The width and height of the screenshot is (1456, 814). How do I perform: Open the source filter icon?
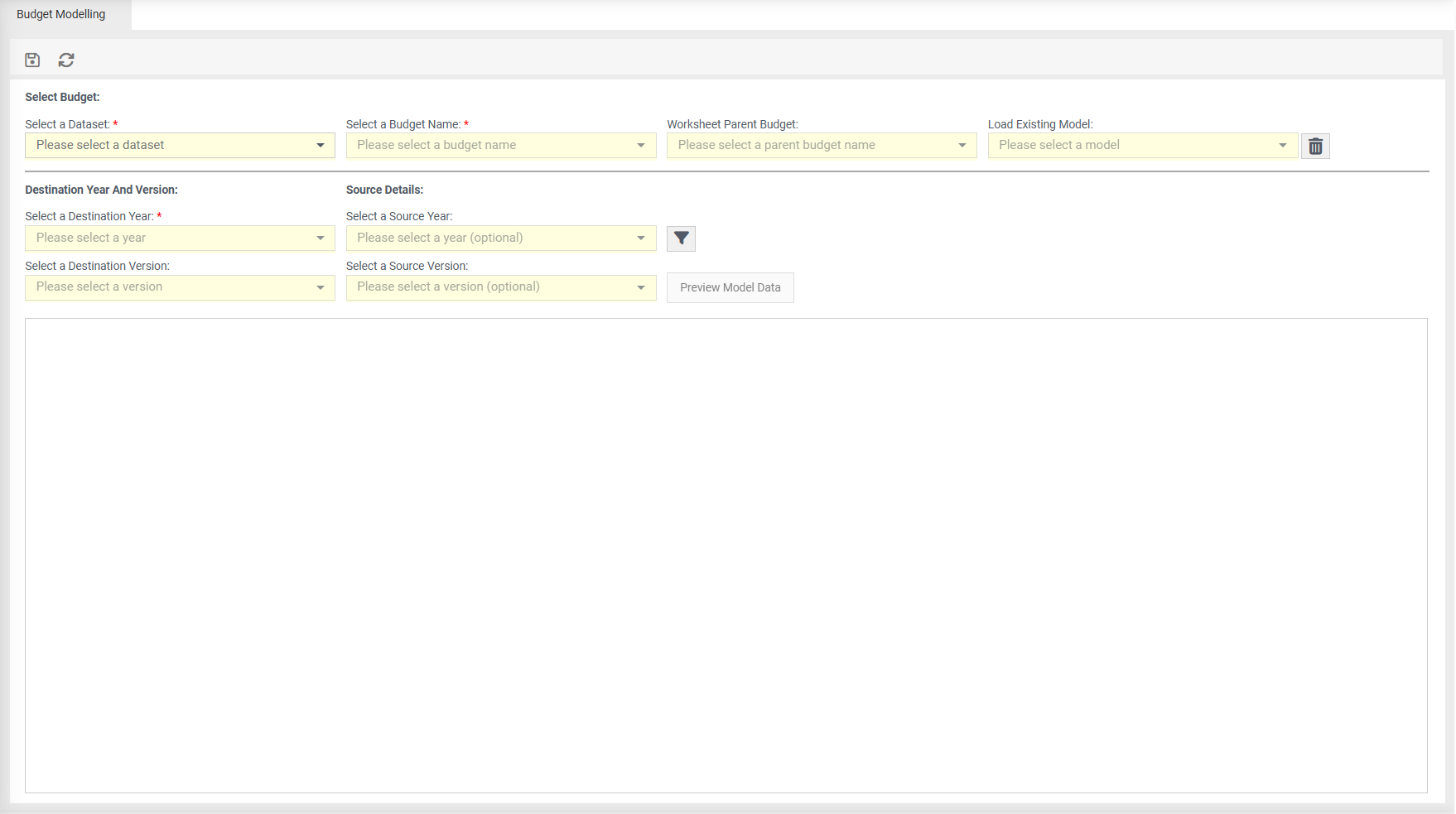tap(680, 238)
